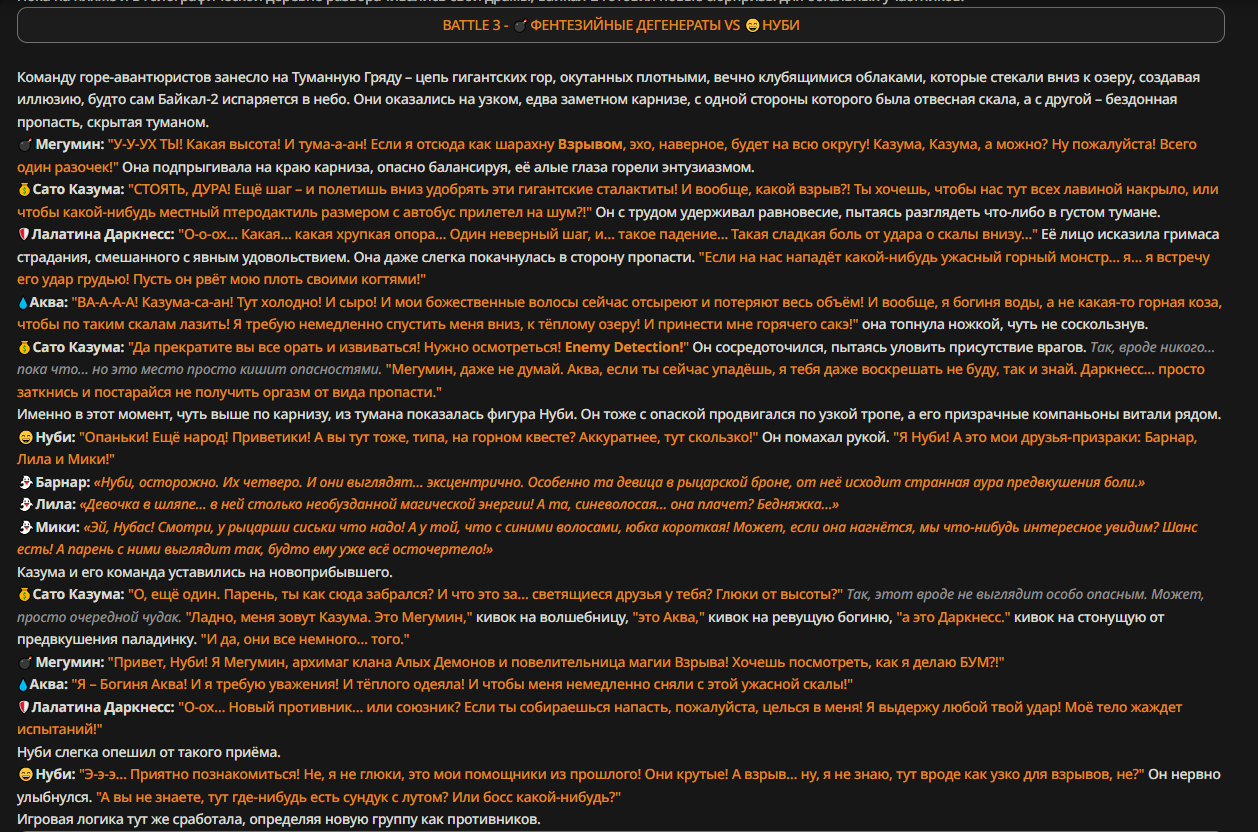The width and height of the screenshot is (1258, 832).
Task: Click line "Нуби слегка опешил от такого приёма."
Action: (x=149, y=752)
